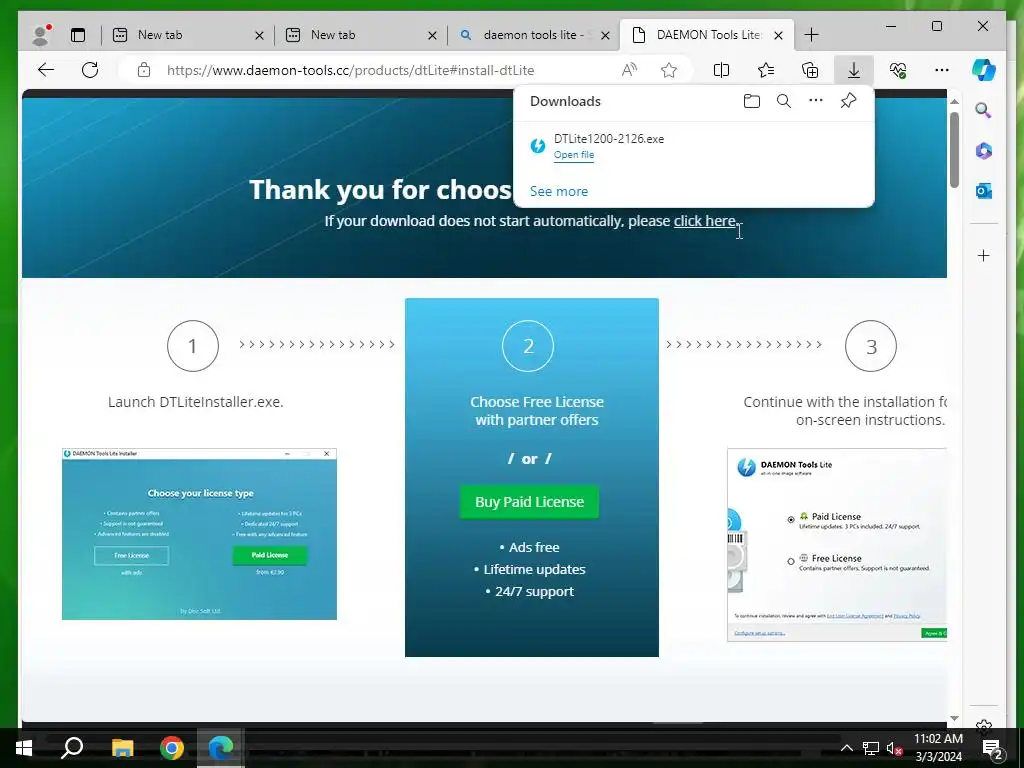Click the Edge taskbar icon

tap(221, 748)
